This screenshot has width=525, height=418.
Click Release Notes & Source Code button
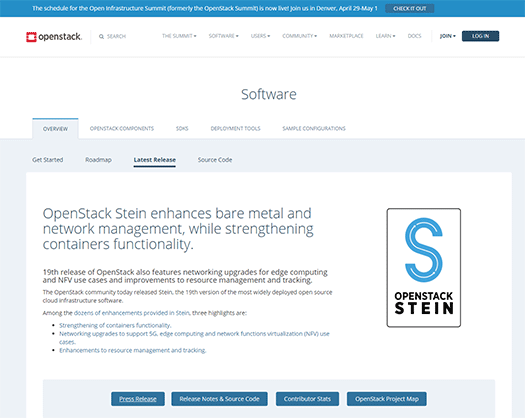pyautogui.click(x=219, y=399)
